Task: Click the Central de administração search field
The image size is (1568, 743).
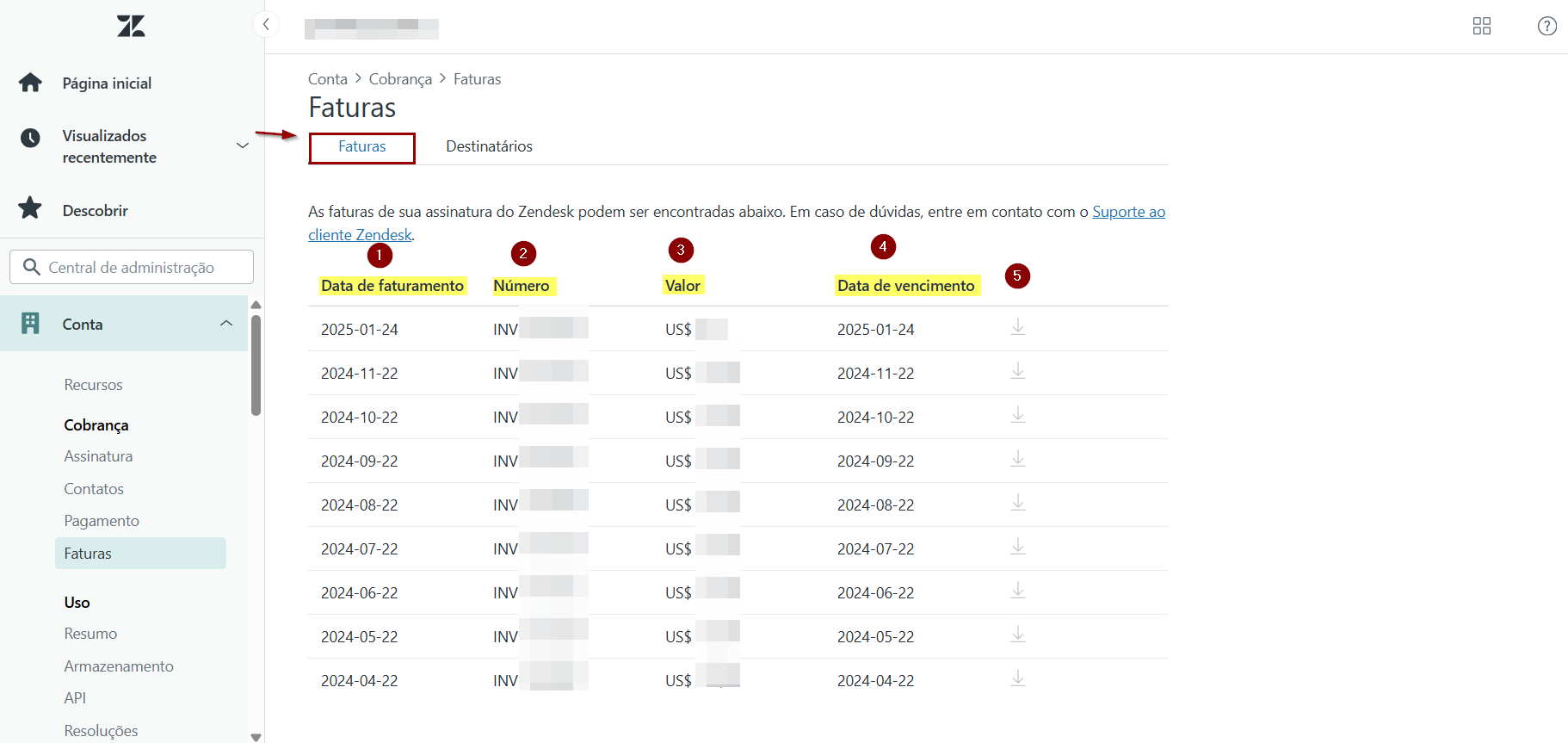Action: [132, 267]
